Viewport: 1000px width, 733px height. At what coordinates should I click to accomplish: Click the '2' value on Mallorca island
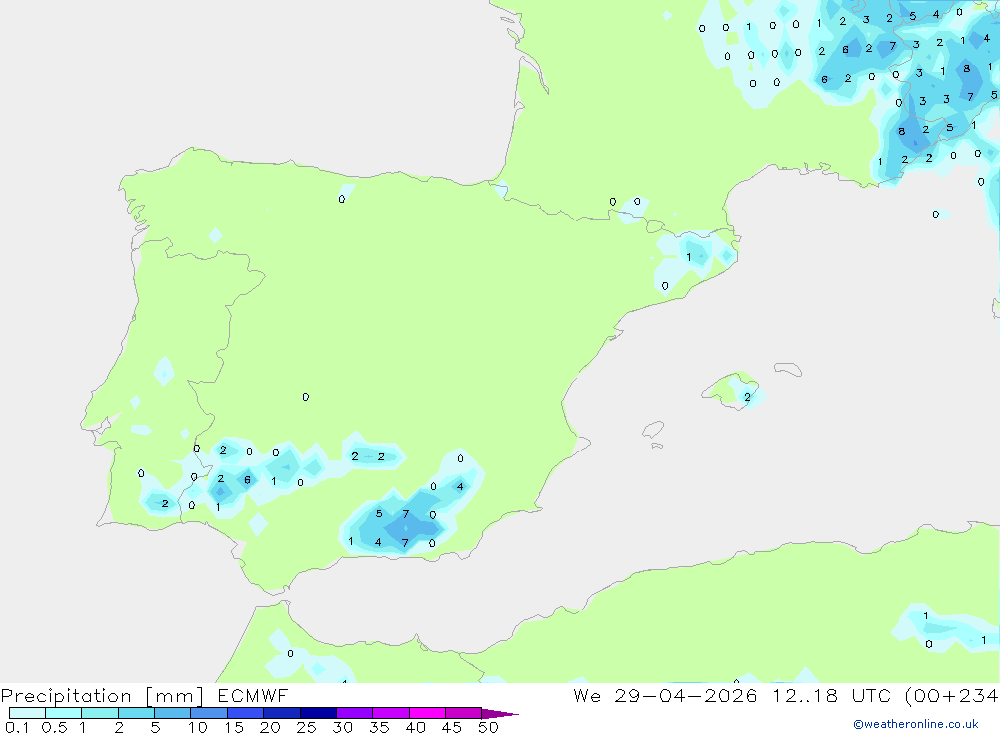coord(747,397)
